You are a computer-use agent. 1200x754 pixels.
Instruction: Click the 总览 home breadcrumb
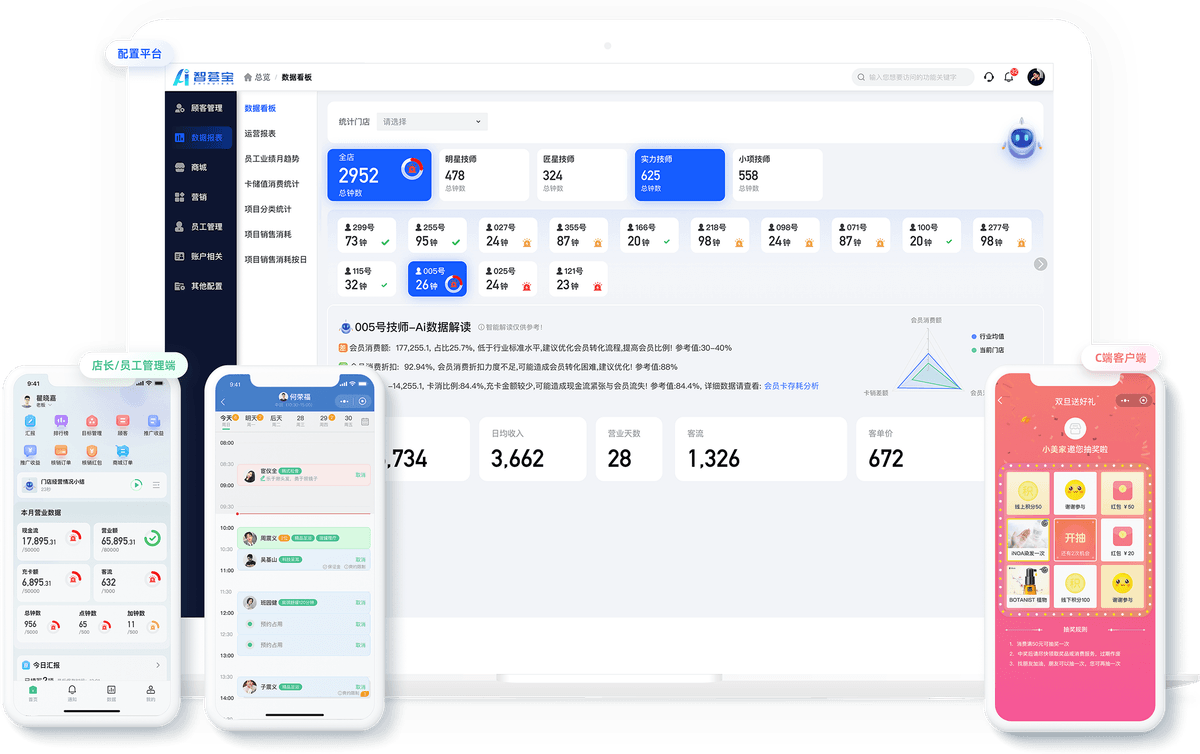click(257, 77)
